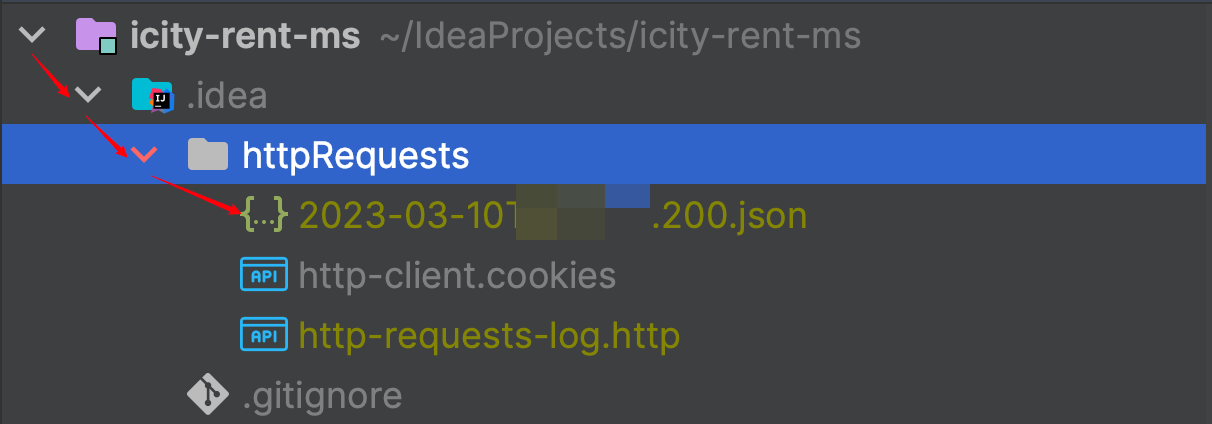Click the ~/IdeaProjects/icity-rent-ms path text

[x=620, y=37]
